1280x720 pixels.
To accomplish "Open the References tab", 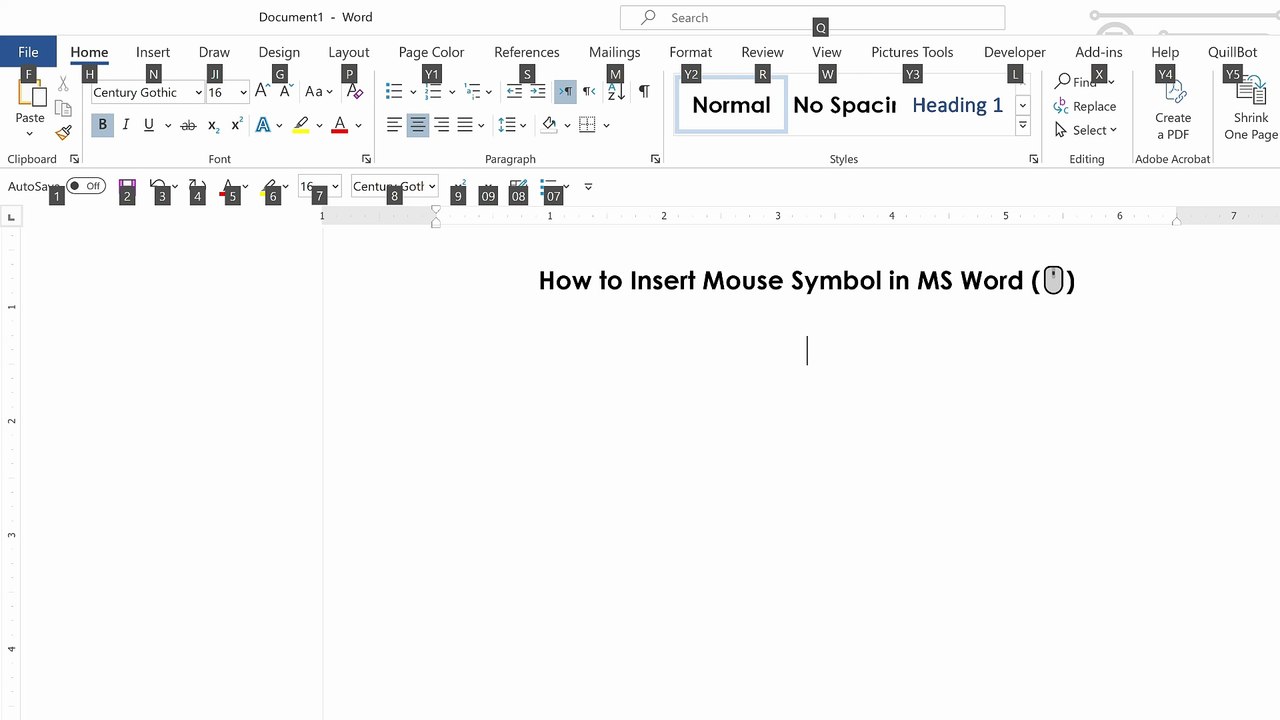I will (x=527, y=52).
